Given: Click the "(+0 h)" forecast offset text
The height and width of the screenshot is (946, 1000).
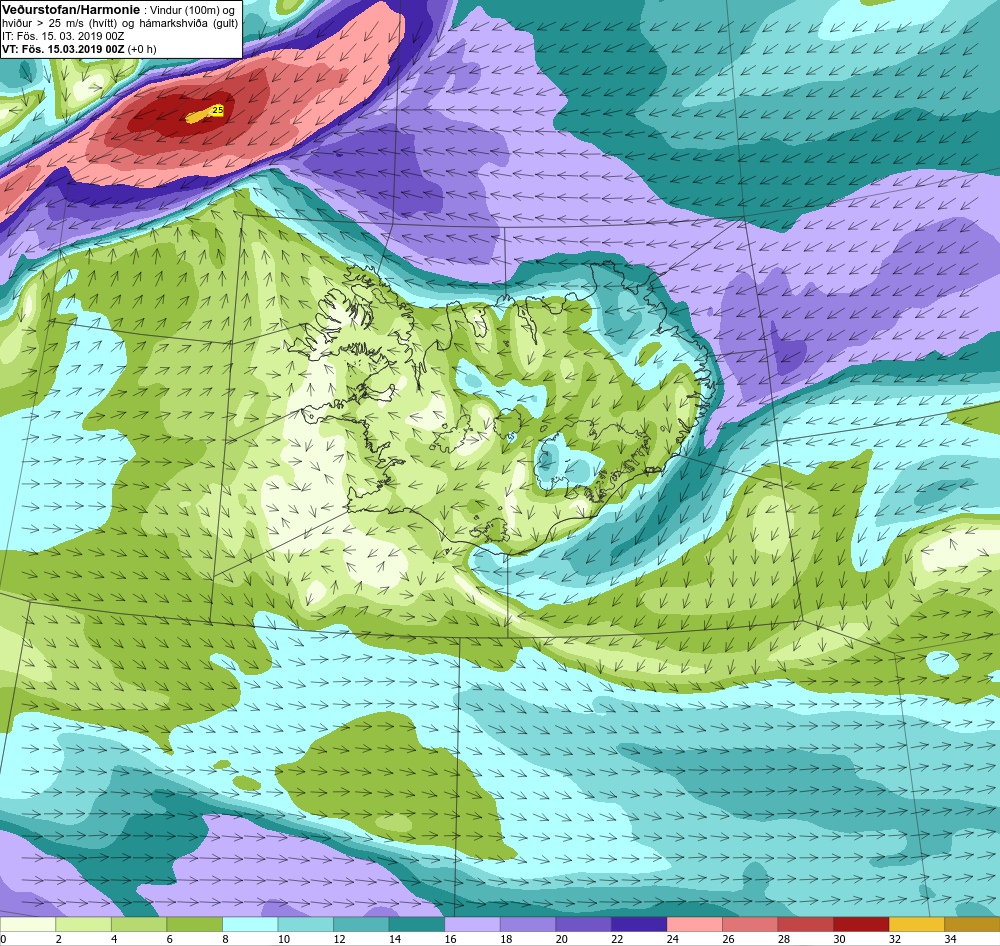Looking at the screenshot, I should click(x=142, y=49).
